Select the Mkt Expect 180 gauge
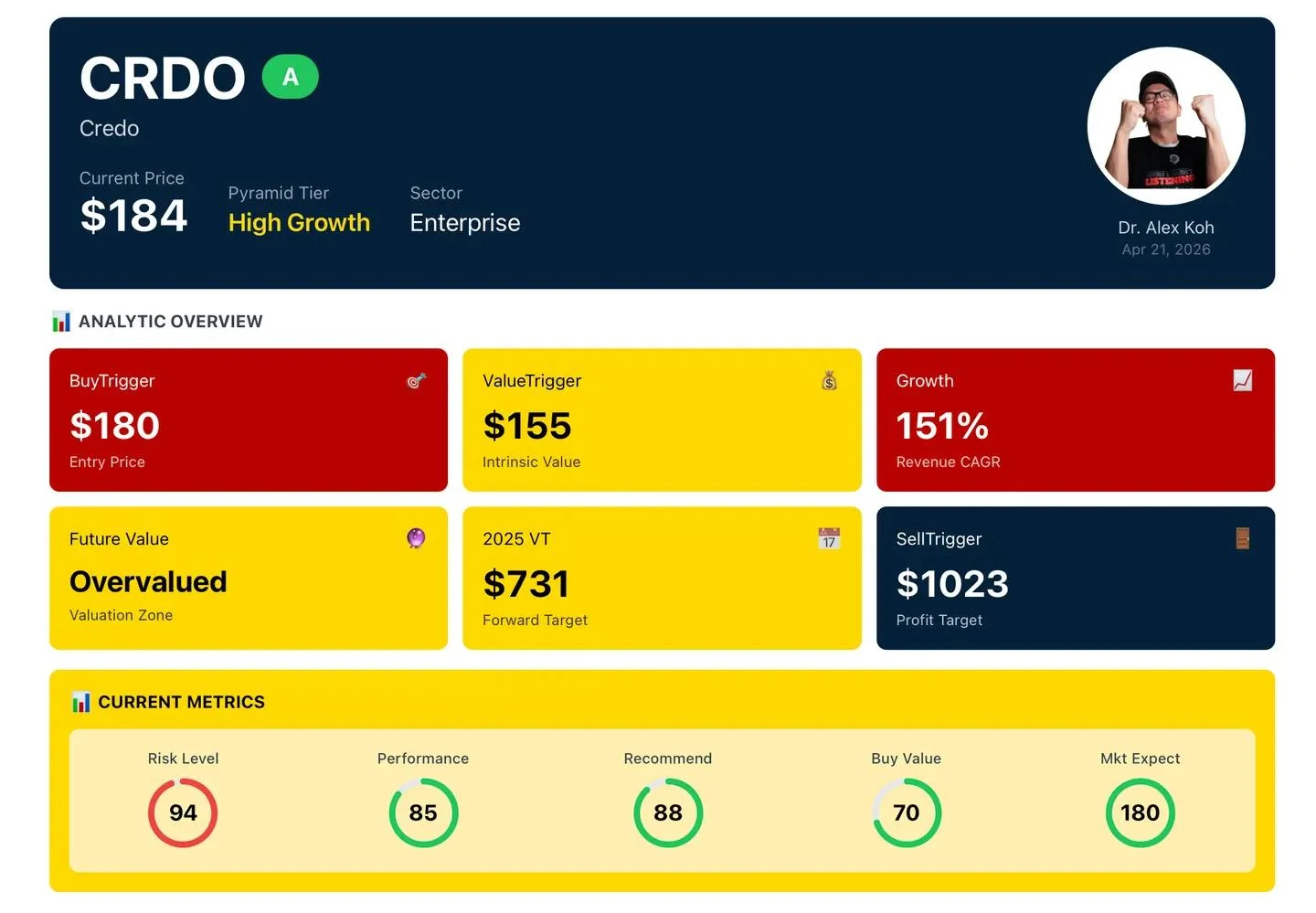The width and height of the screenshot is (1316, 913). tap(1141, 812)
